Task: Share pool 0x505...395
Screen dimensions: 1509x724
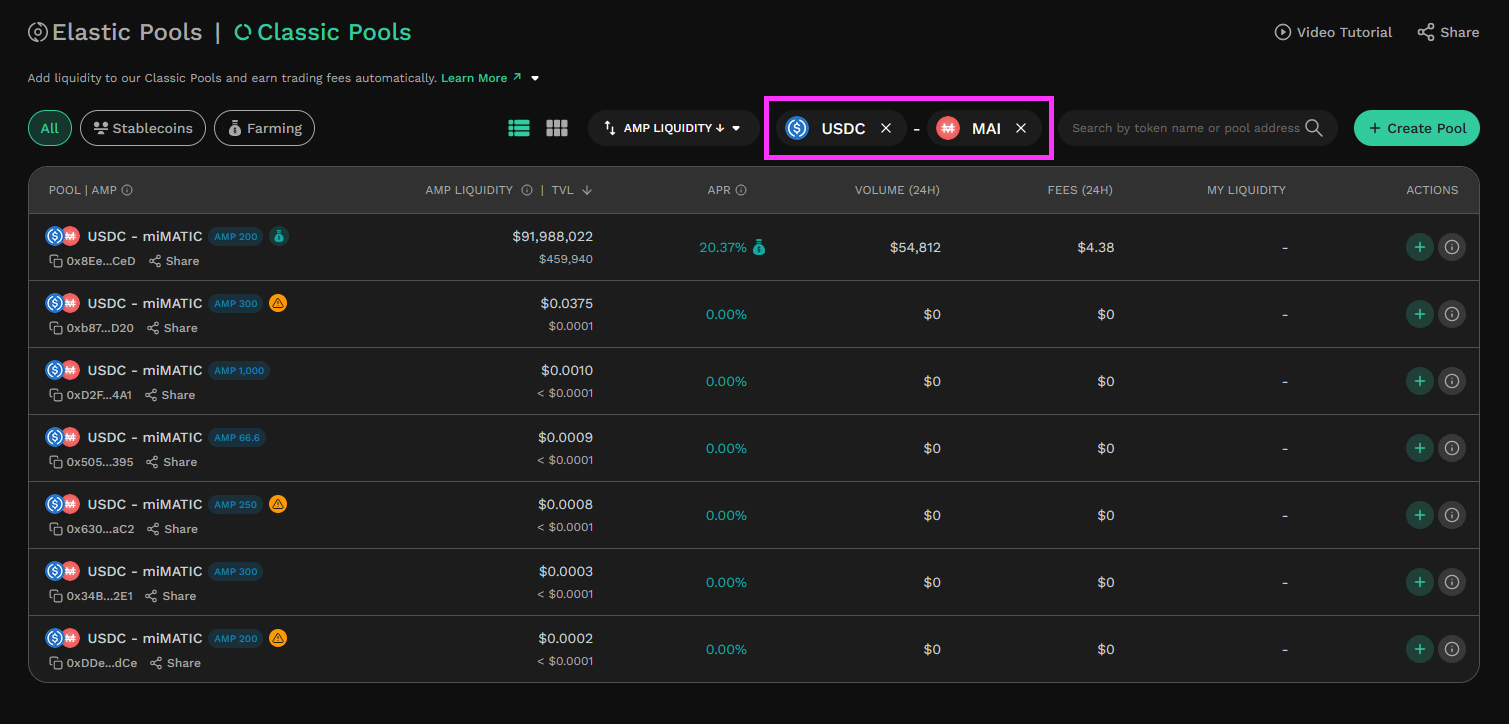Action: pos(172,462)
